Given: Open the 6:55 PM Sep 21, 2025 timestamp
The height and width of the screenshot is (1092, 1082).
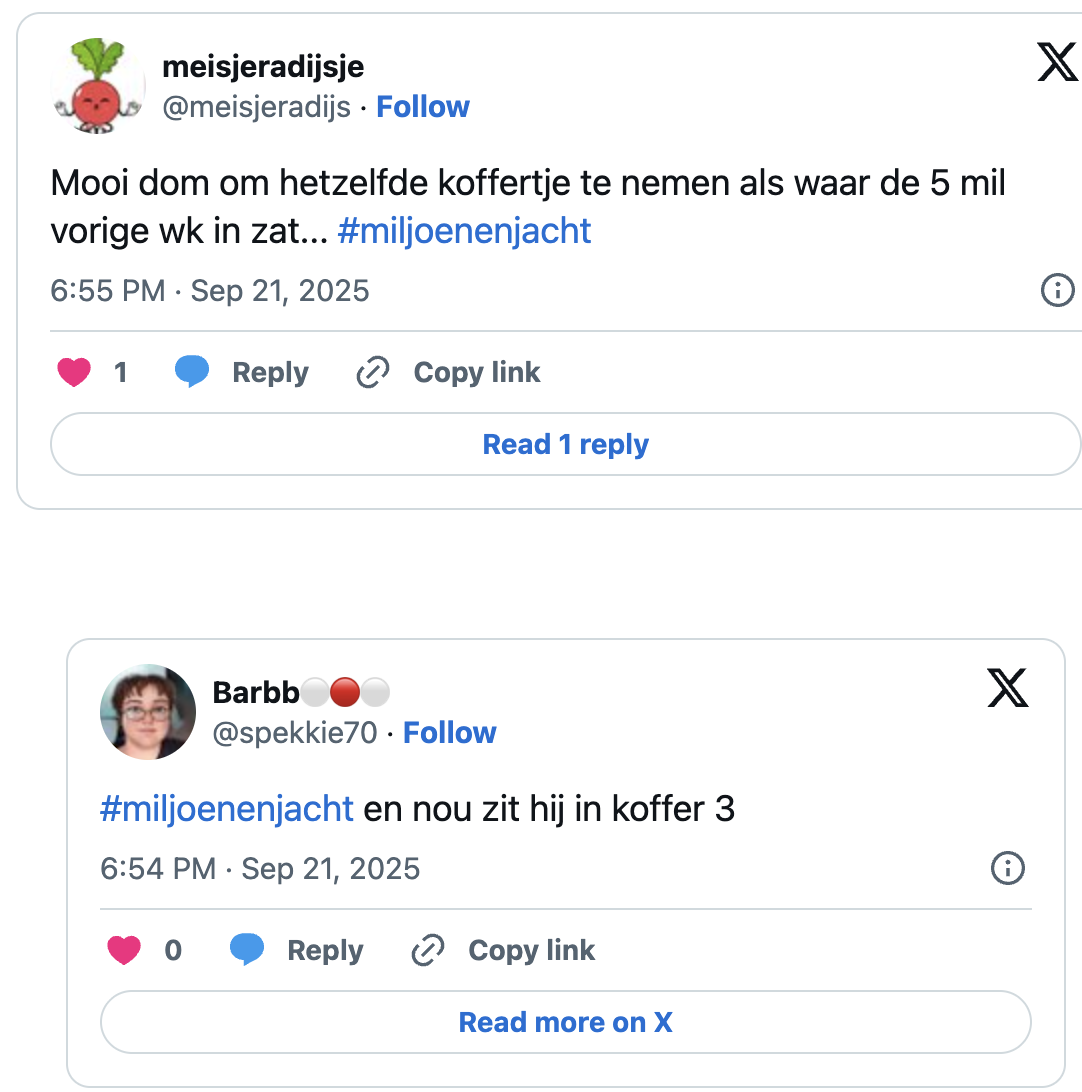Looking at the screenshot, I should click(x=210, y=291).
